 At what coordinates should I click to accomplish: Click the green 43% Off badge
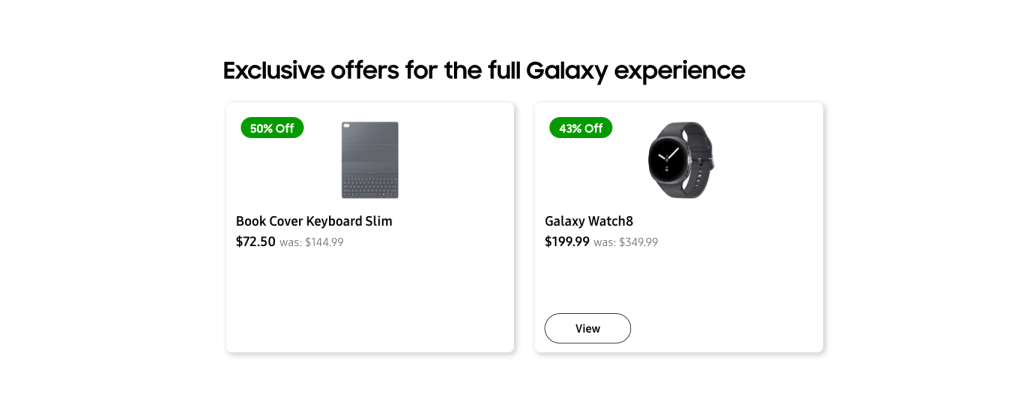[x=581, y=128]
